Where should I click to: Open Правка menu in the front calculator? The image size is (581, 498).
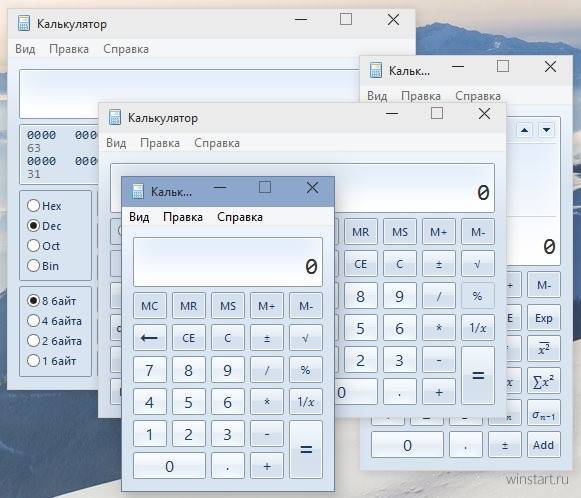click(183, 217)
